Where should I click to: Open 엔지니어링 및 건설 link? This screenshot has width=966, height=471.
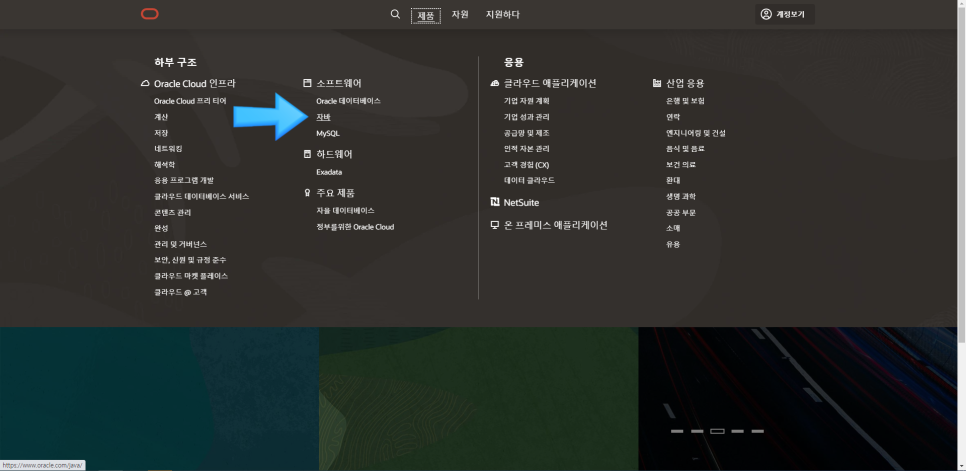tap(696, 133)
